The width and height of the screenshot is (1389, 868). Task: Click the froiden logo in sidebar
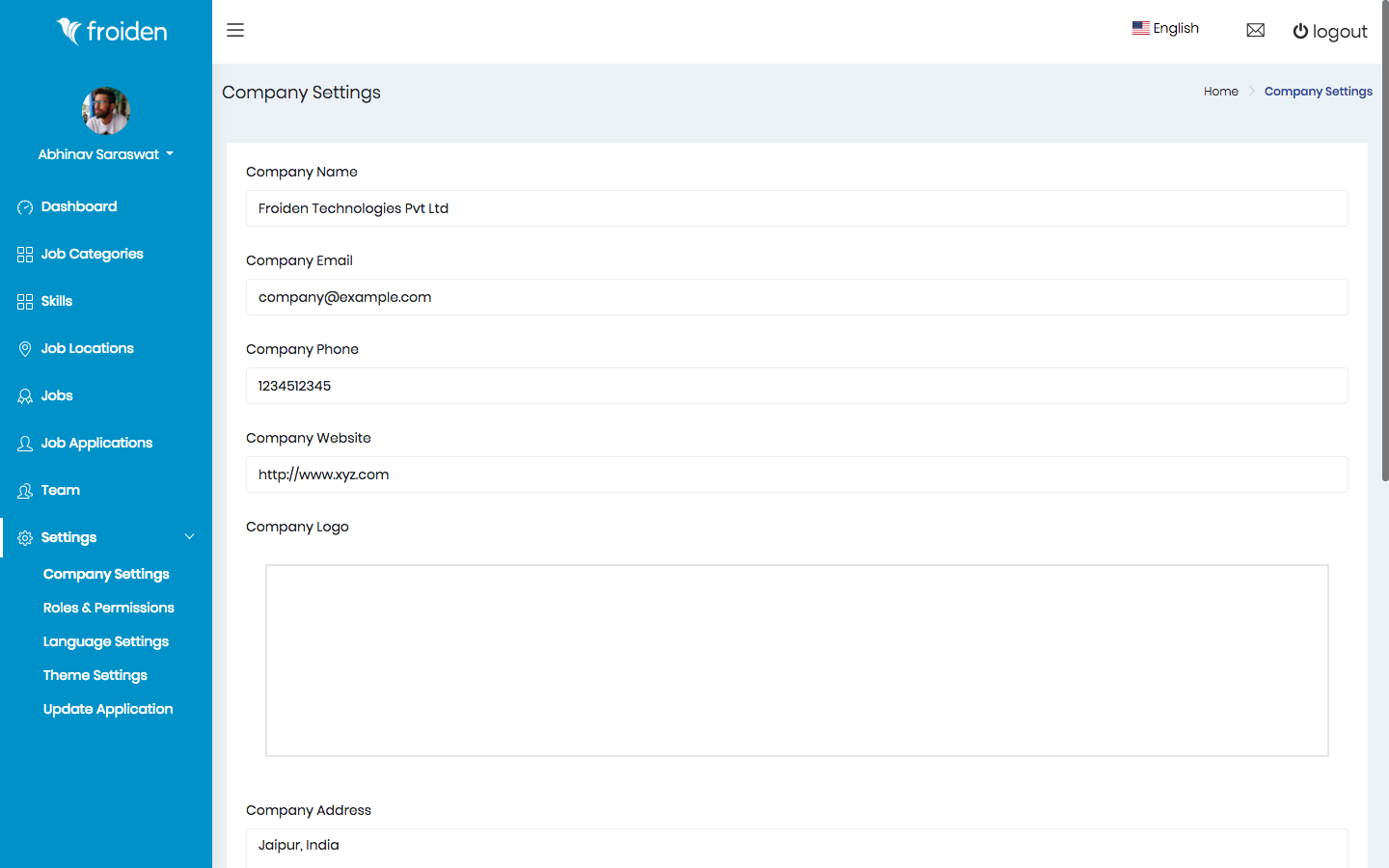coord(111,32)
